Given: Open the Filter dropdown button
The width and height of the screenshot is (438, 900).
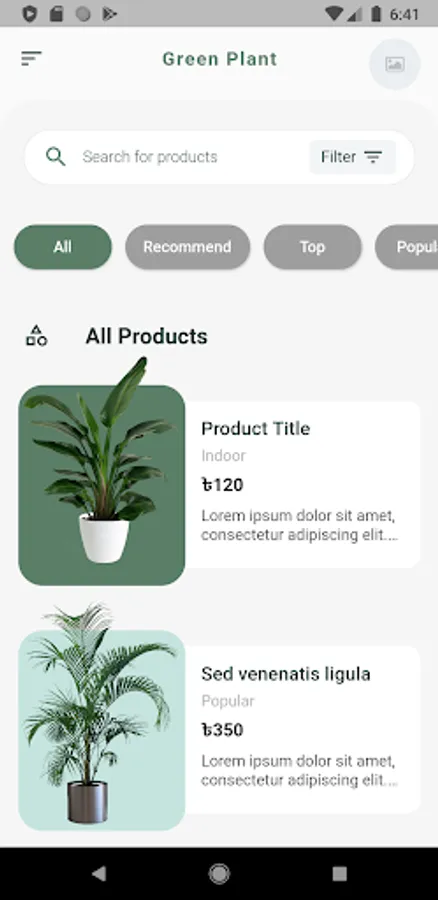Looking at the screenshot, I should 352,157.
